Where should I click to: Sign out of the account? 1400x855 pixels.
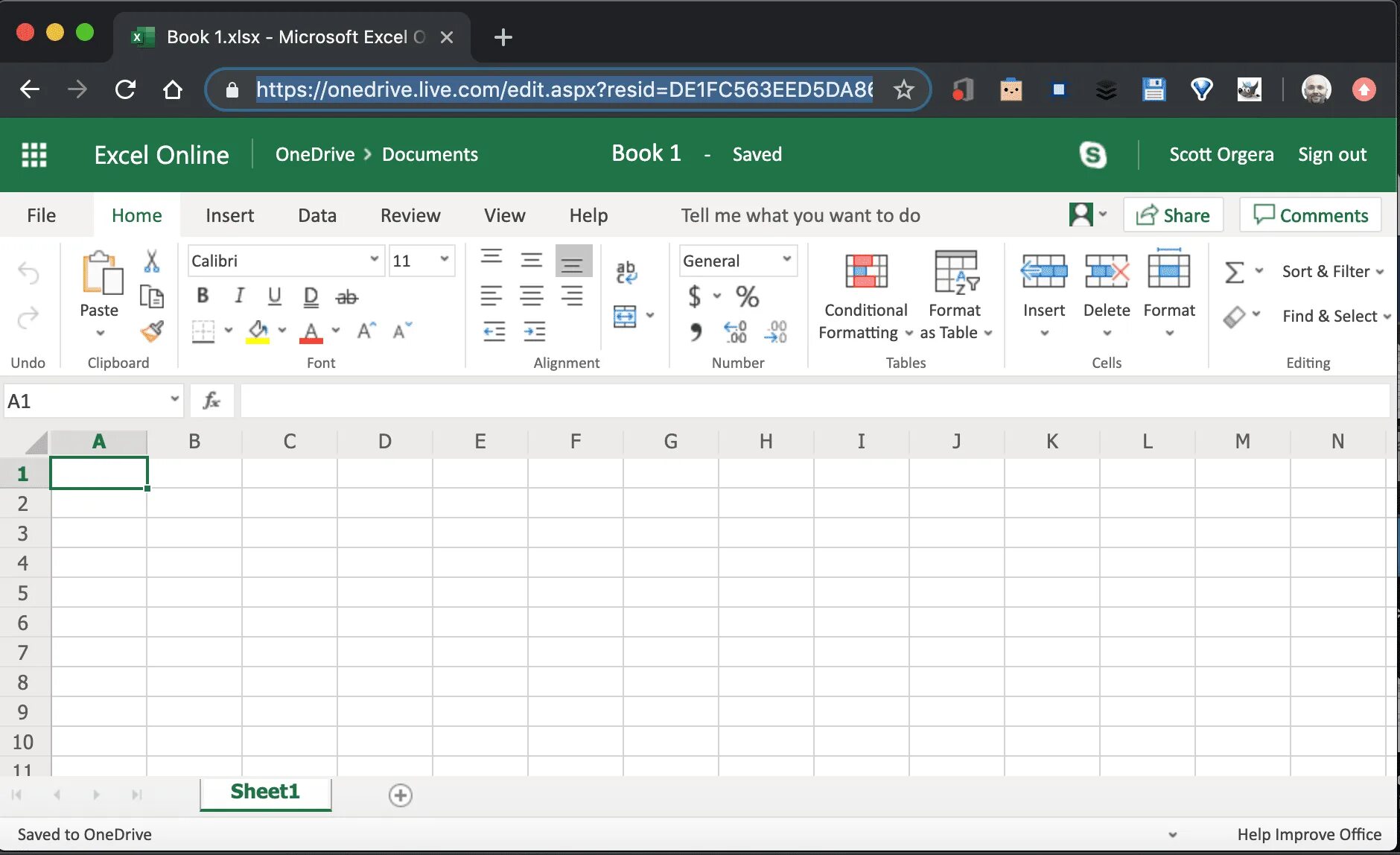click(1332, 154)
